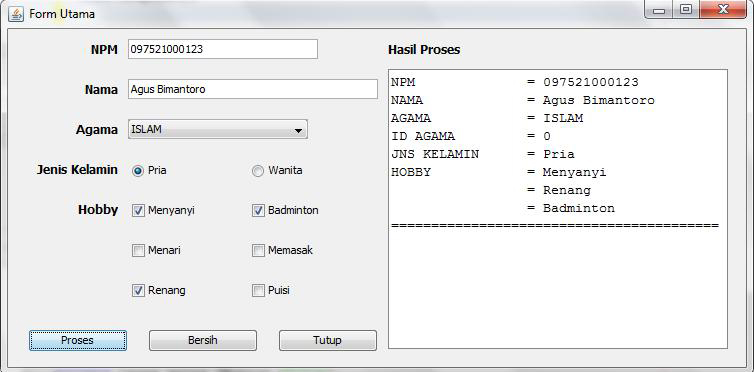Screen dimensions: 754x372
Task: Click the 'AGAMA = ISLAM' output line
Action: 487,118
